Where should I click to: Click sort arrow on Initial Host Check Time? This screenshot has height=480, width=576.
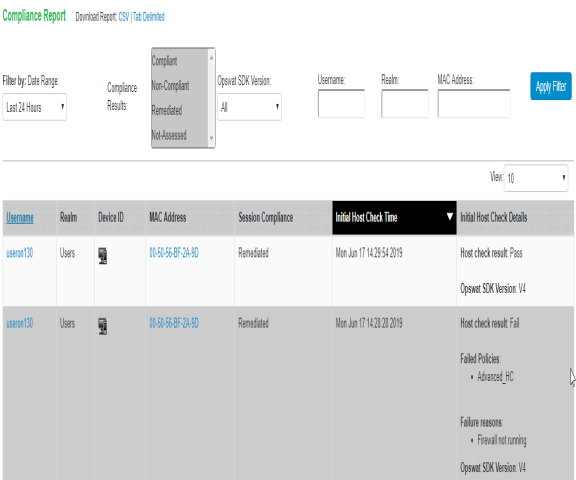pos(449,216)
